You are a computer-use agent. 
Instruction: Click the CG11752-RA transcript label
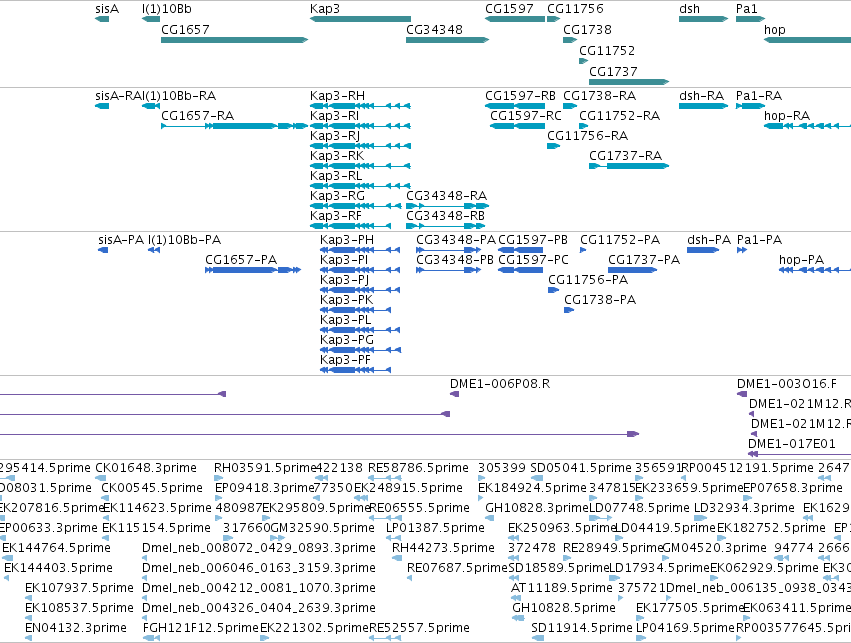[x=619, y=116]
